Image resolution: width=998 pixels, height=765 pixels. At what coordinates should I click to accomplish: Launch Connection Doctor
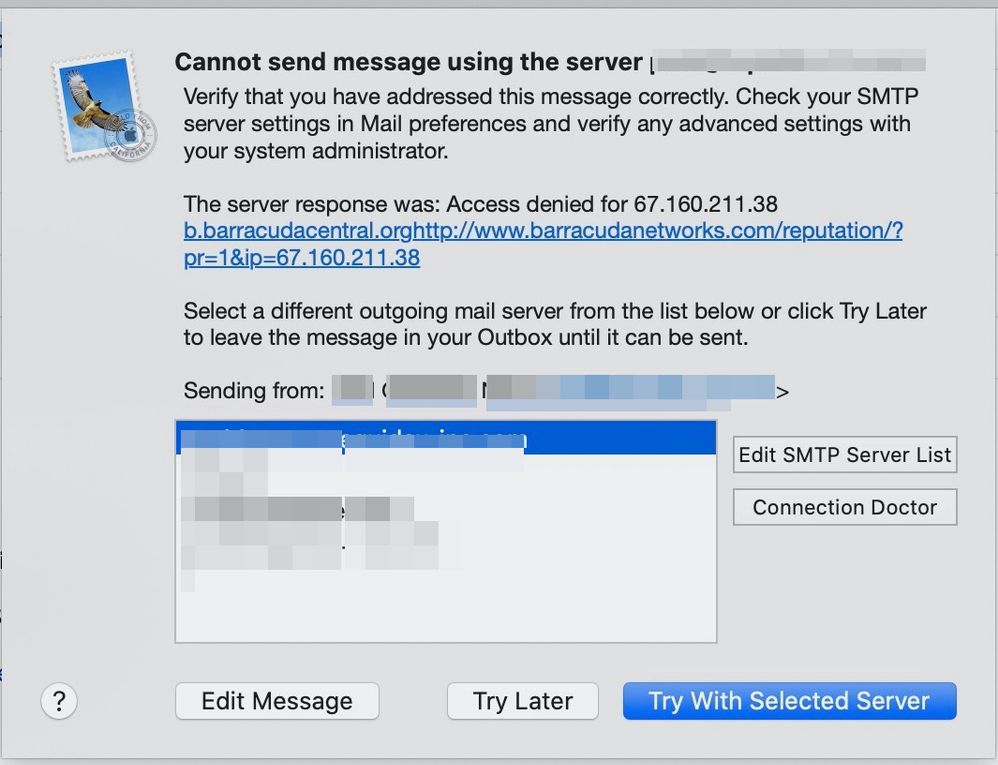pos(844,507)
